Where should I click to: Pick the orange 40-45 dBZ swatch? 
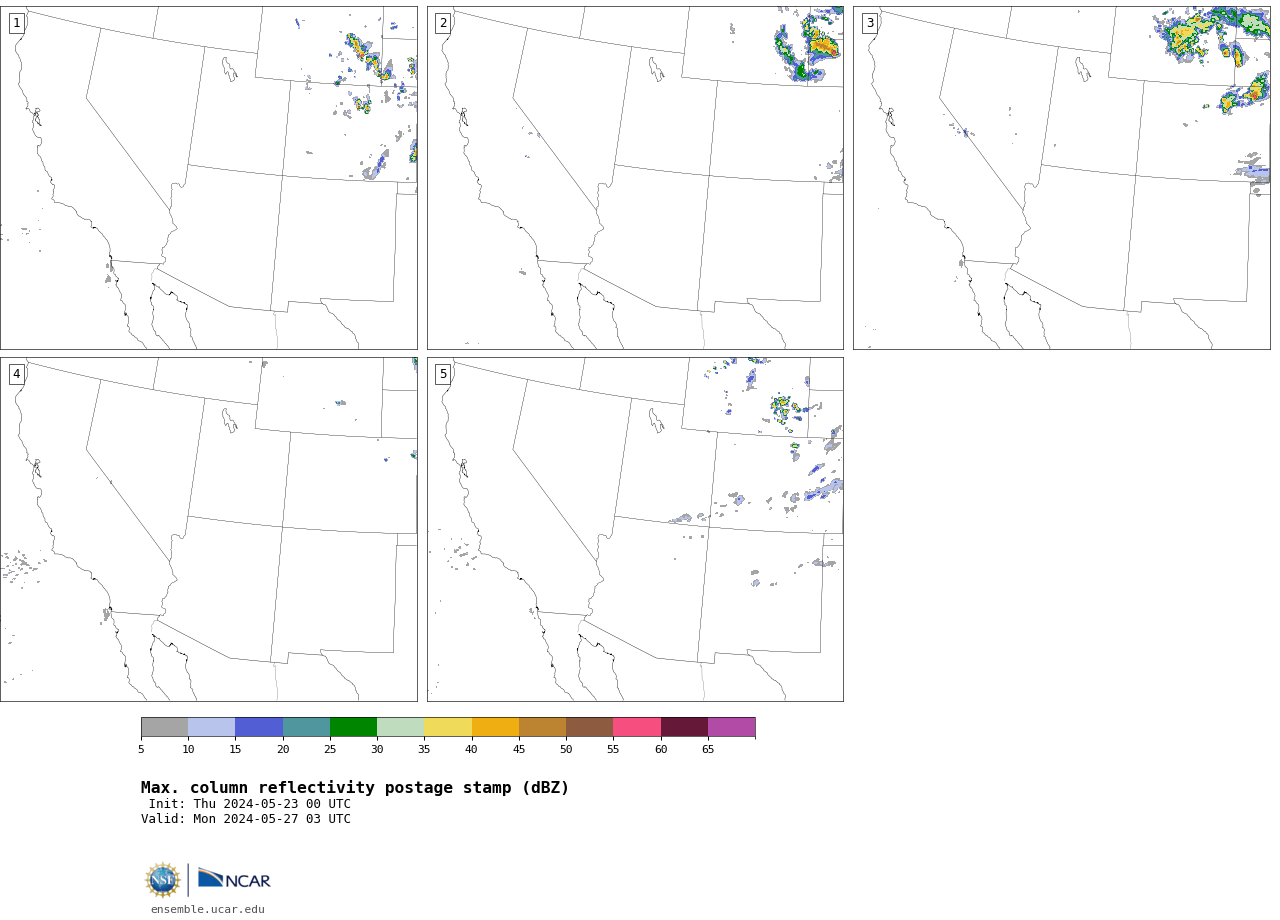(x=495, y=727)
